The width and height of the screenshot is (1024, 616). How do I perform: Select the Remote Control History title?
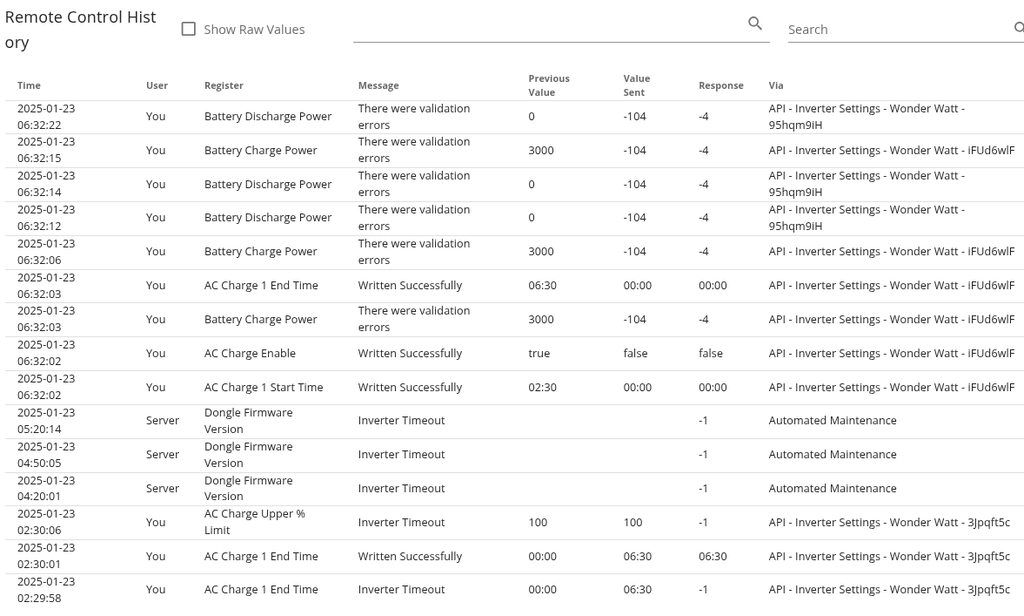coord(81,30)
